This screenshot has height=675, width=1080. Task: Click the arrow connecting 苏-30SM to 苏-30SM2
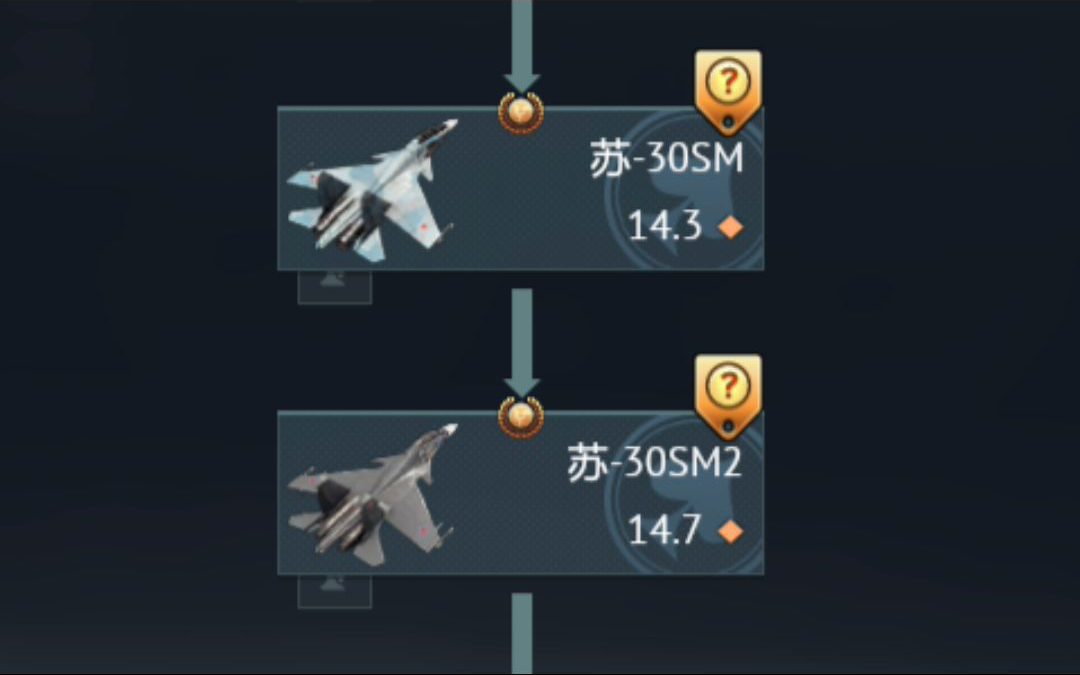[x=522, y=343]
